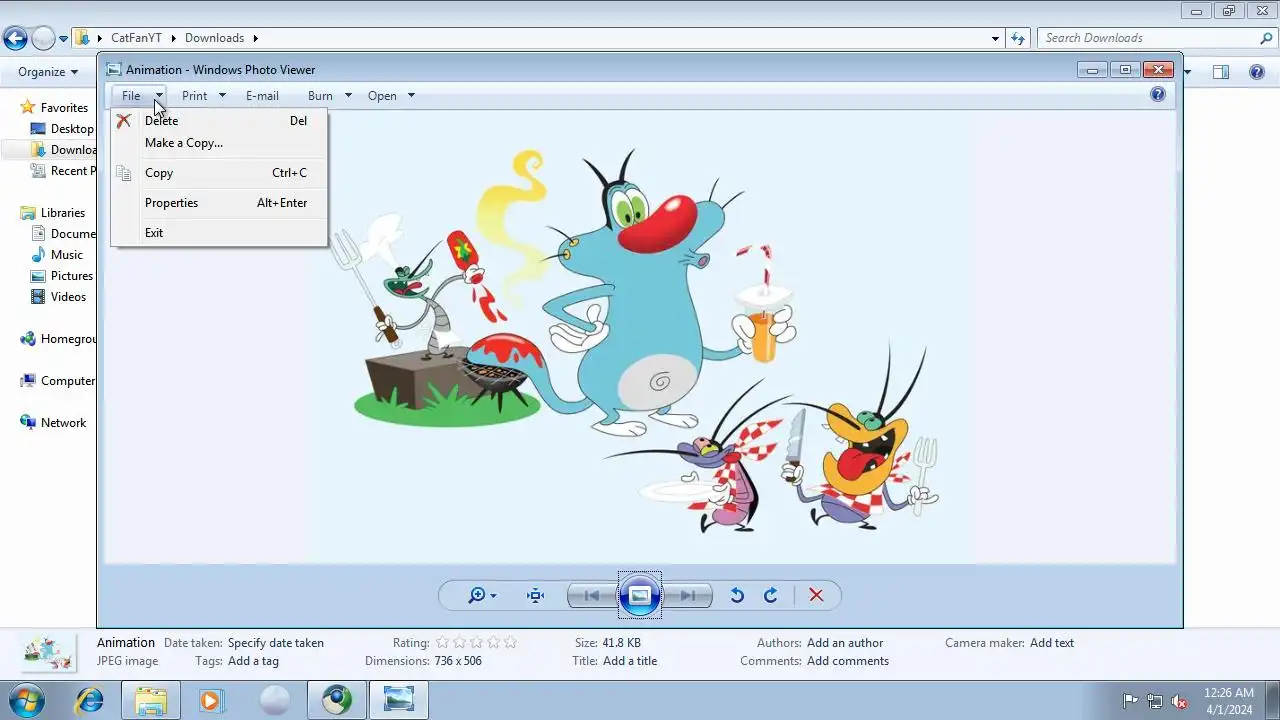Open Videos library

pyautogui.click(x=68, y=297)
